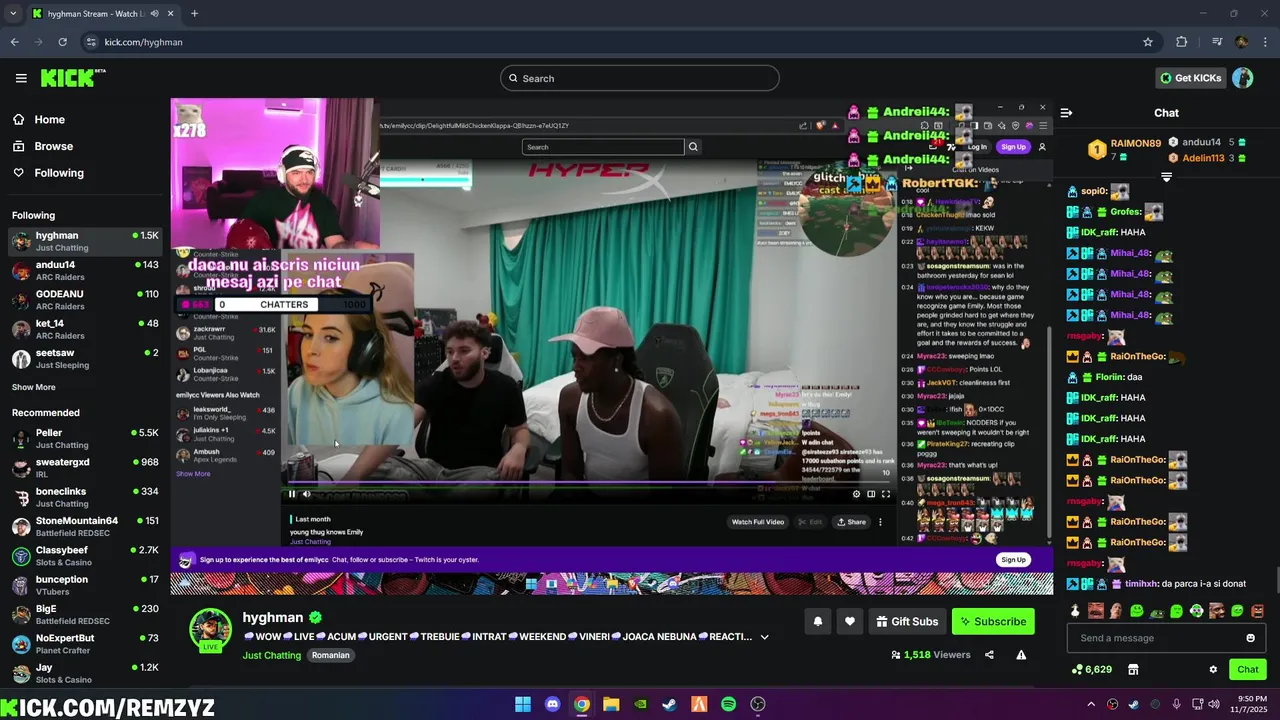
Task: Click the Get KICKs button
Action: pos(1190,78)
